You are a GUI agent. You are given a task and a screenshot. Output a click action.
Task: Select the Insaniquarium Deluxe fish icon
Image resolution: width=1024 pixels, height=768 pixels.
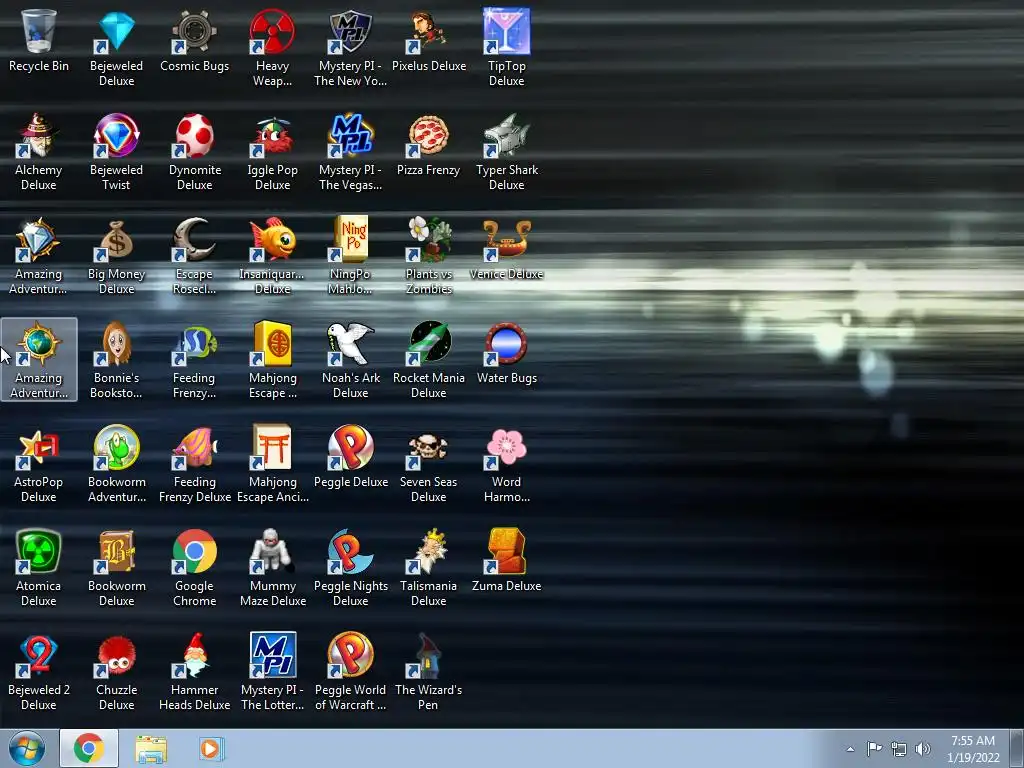click(272, 239)
